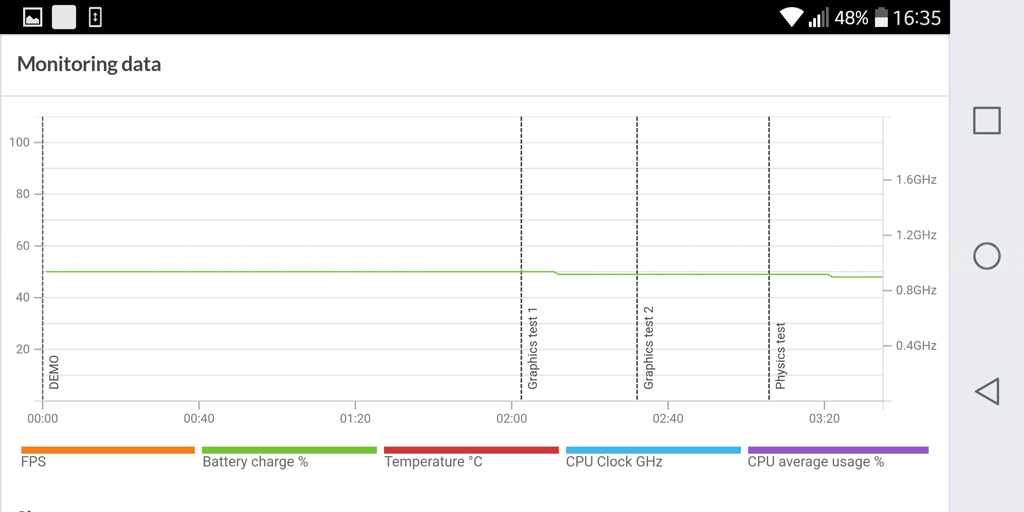Tap the battery icon in status bar
The width and height of the screenshot is (1024, 512).
click(881, 17)
